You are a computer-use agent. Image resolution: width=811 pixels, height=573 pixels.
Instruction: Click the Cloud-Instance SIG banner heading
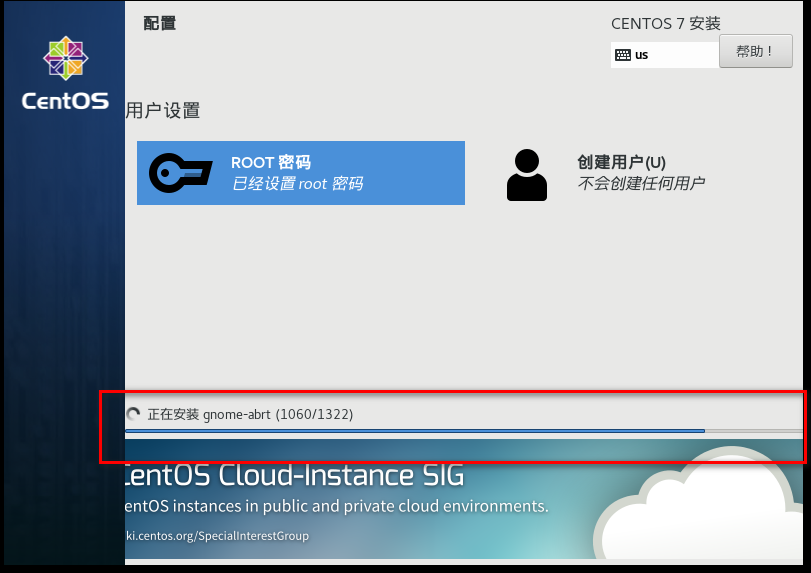[x=295, y=475]
